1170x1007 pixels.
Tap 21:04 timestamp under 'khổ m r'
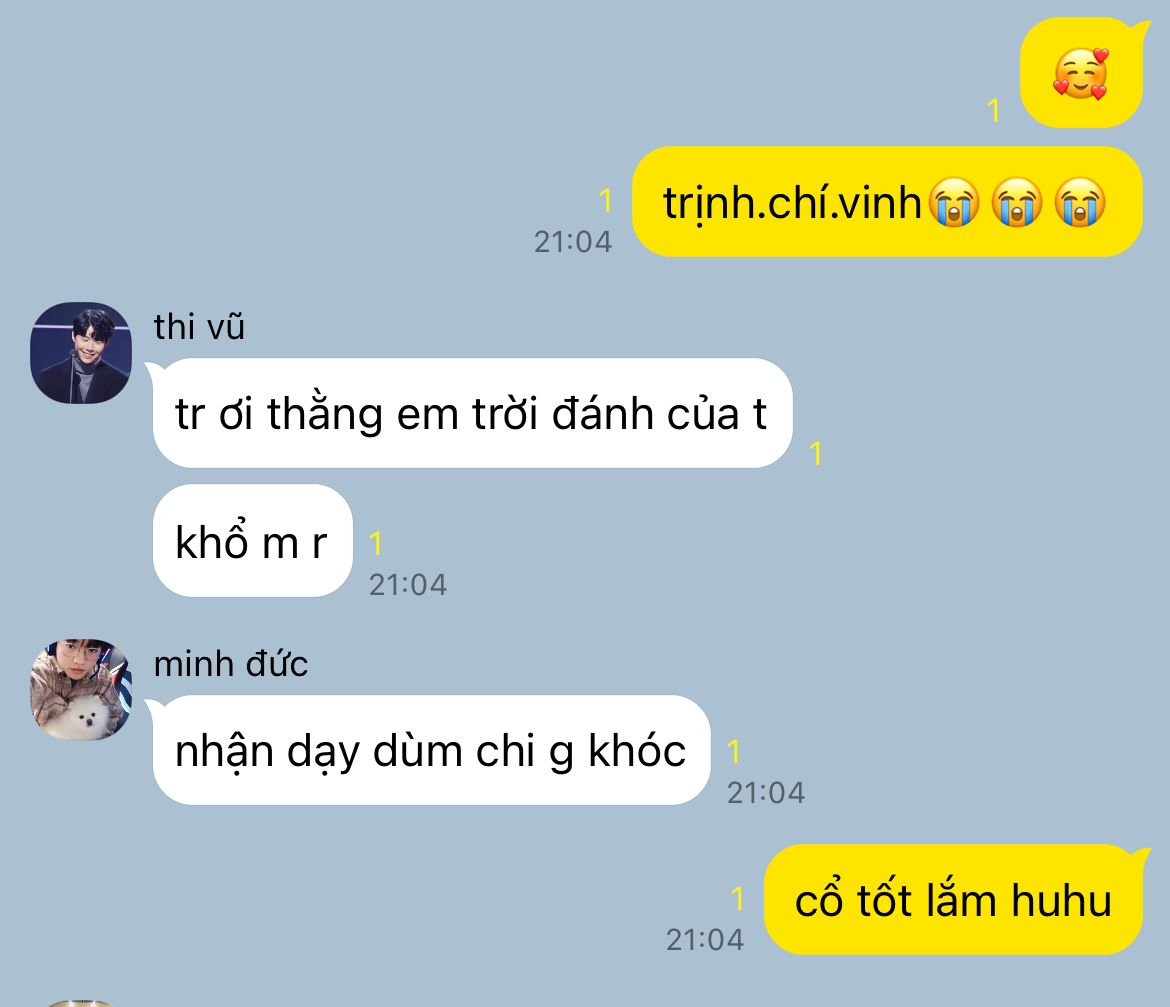[408, 585]
